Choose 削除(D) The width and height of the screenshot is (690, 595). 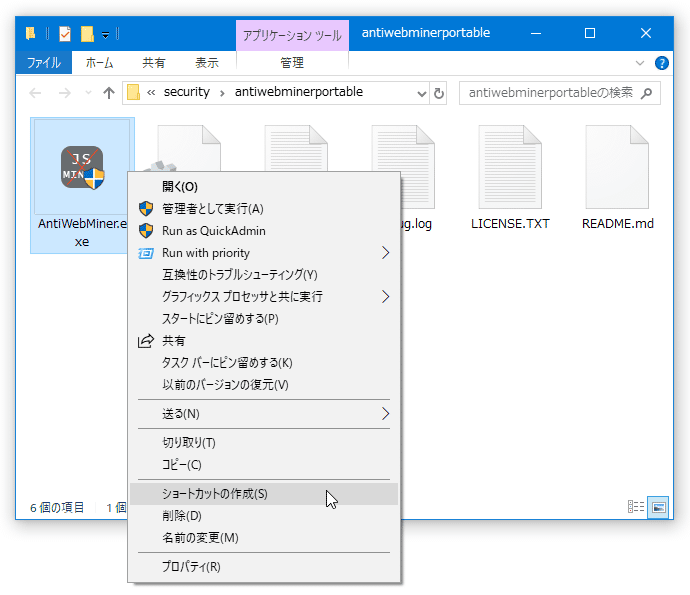tap(264, 516)
